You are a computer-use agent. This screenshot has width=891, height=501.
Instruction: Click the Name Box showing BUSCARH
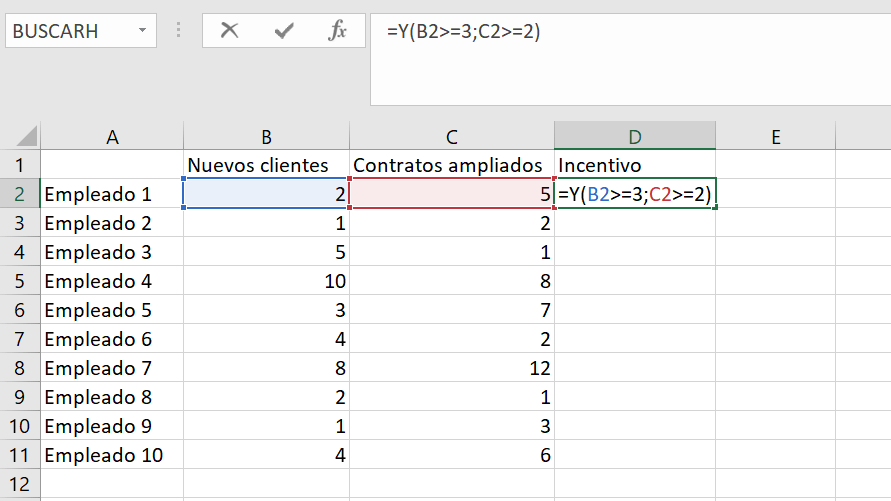(x=81, y=31)
